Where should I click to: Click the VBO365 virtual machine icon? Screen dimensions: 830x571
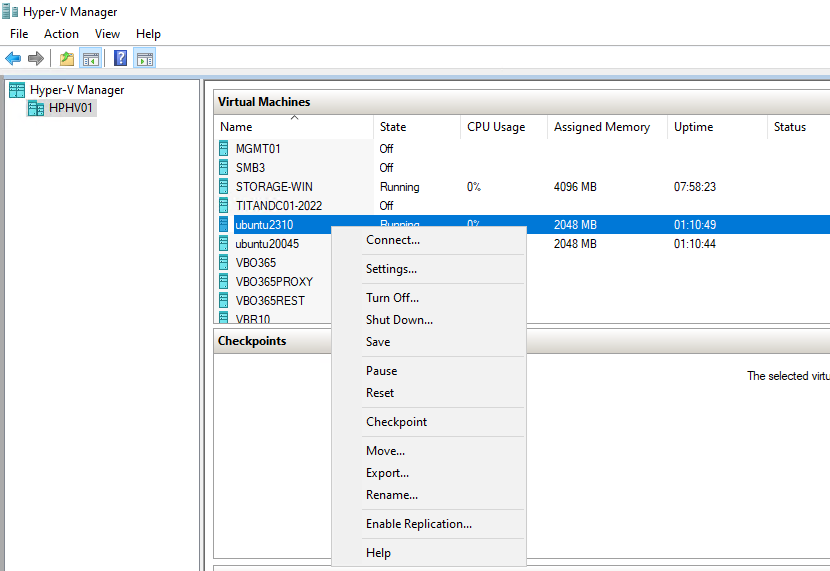[223, 262]
